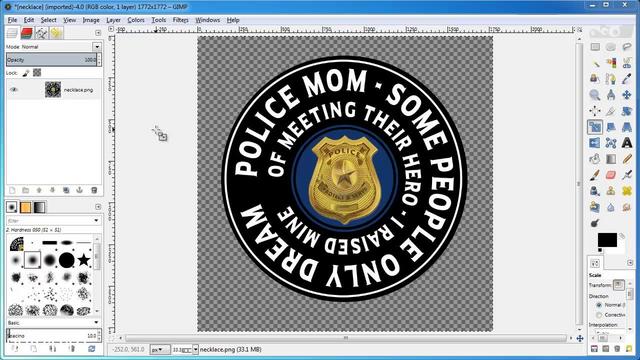640x360 pixels.
Task: Select the Alignment tool
Action: pos(595,111)
